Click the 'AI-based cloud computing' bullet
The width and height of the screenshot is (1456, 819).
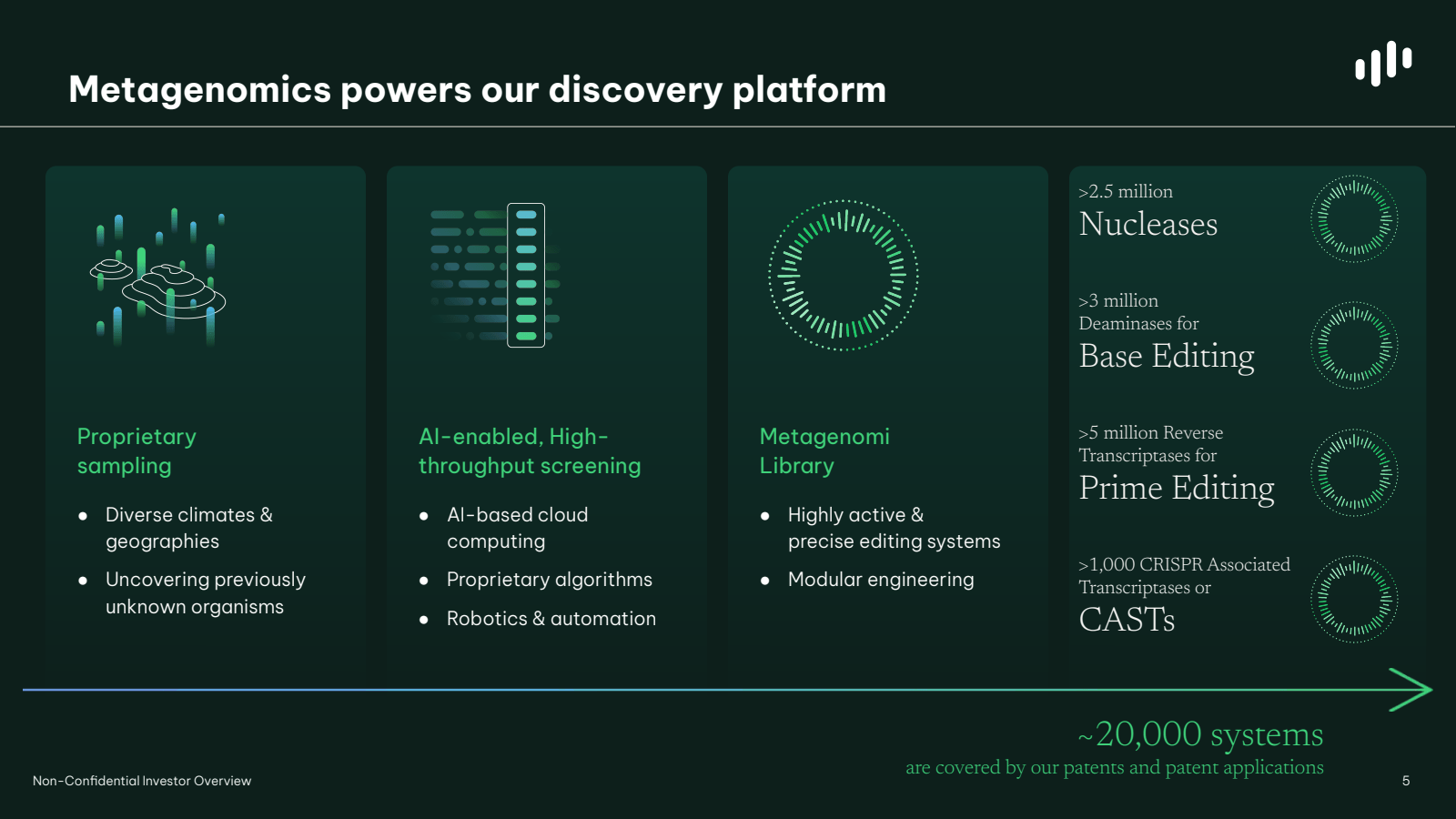[518, 528]
